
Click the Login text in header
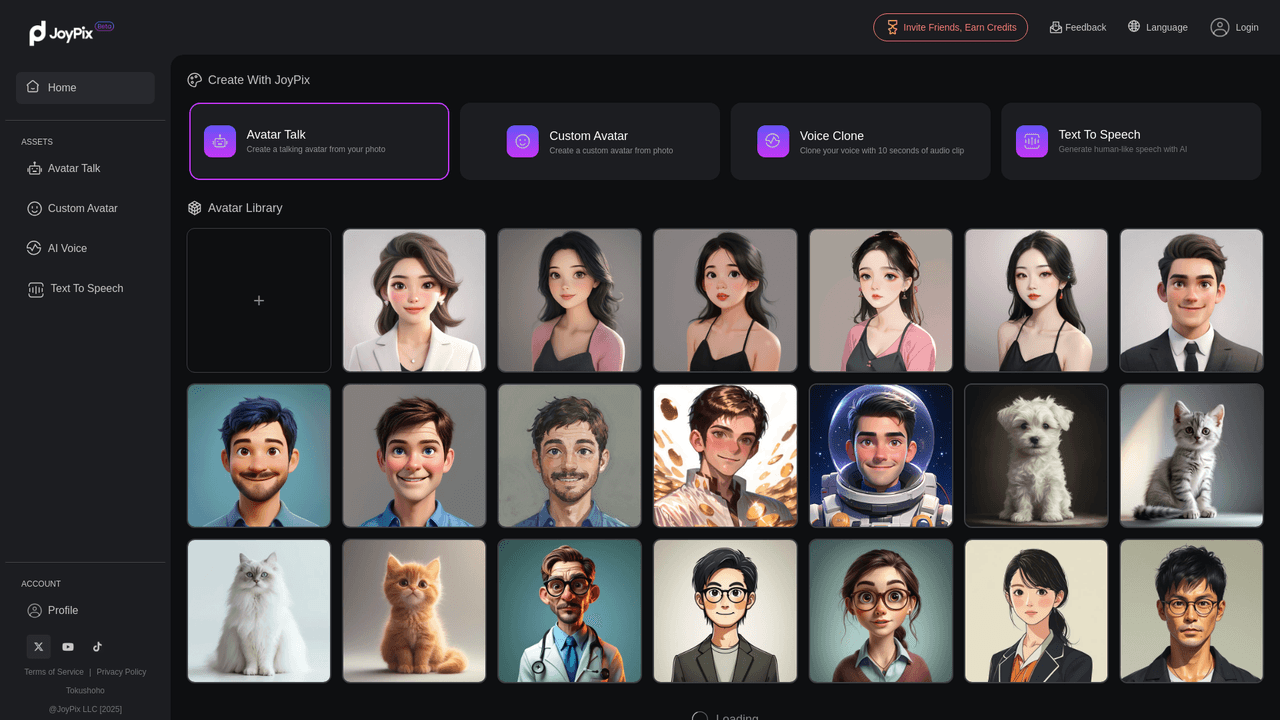click(x=1247, y=27)
